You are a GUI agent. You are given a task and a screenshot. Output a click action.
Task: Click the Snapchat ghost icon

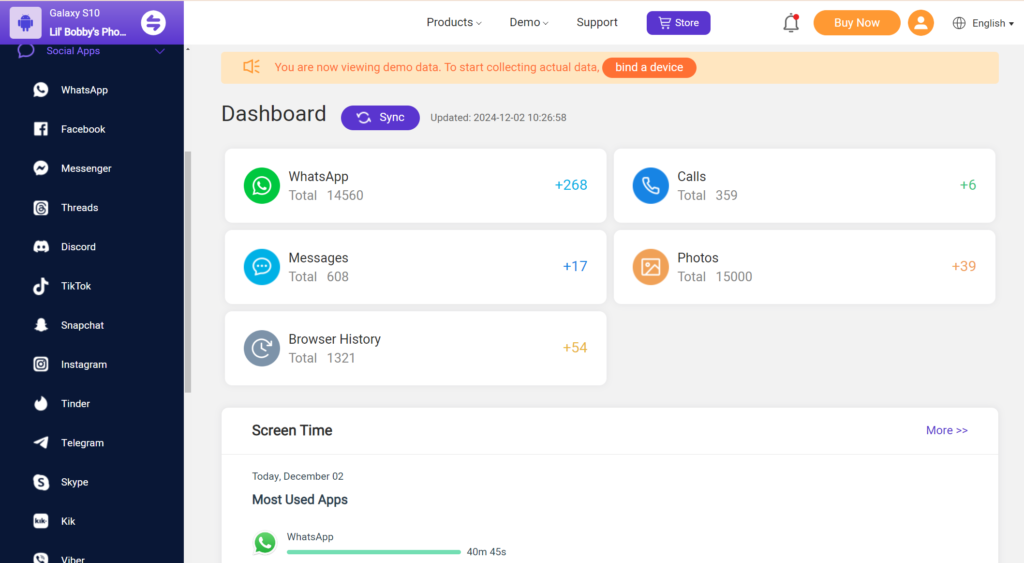click(40, 325)
